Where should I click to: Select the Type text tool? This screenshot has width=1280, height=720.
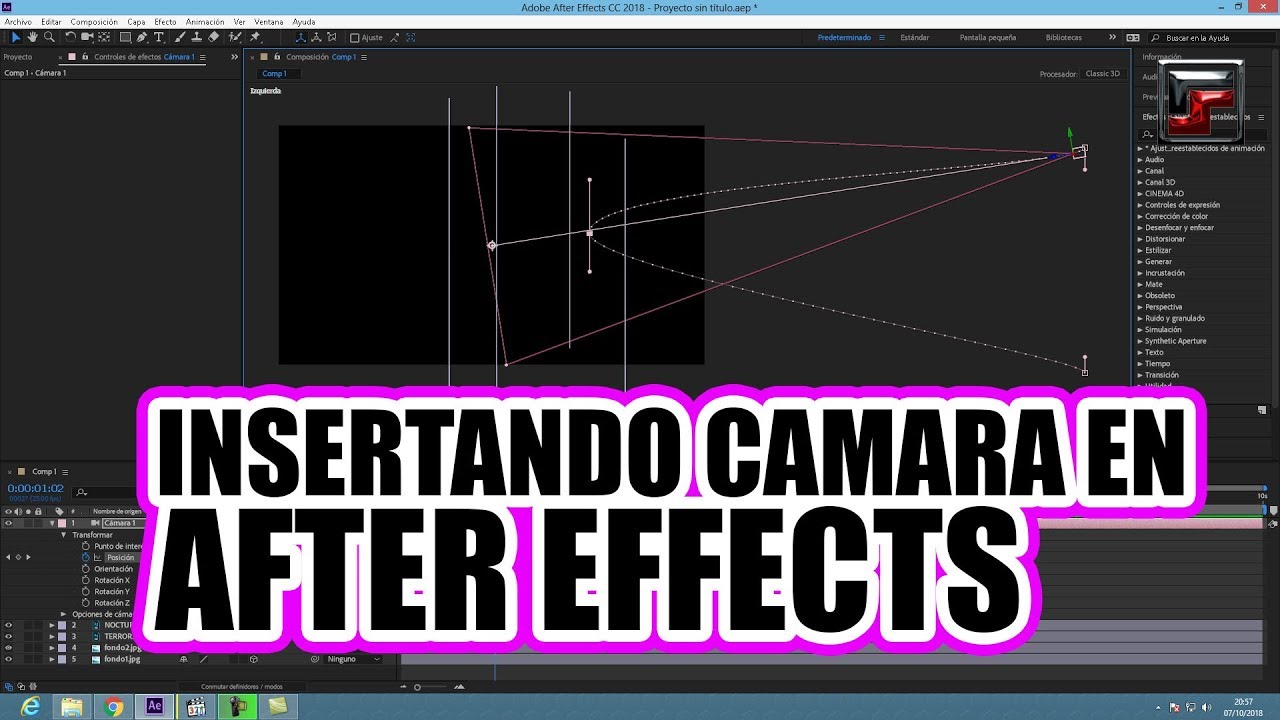click(x=159, y=37)
